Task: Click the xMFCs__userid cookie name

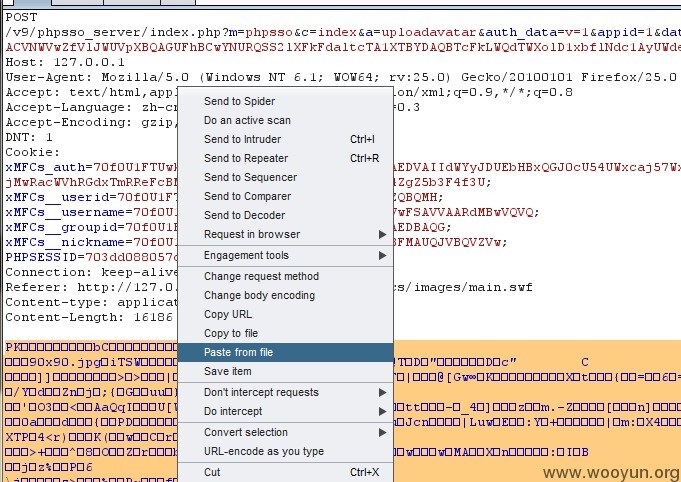Action: point(57,197)
